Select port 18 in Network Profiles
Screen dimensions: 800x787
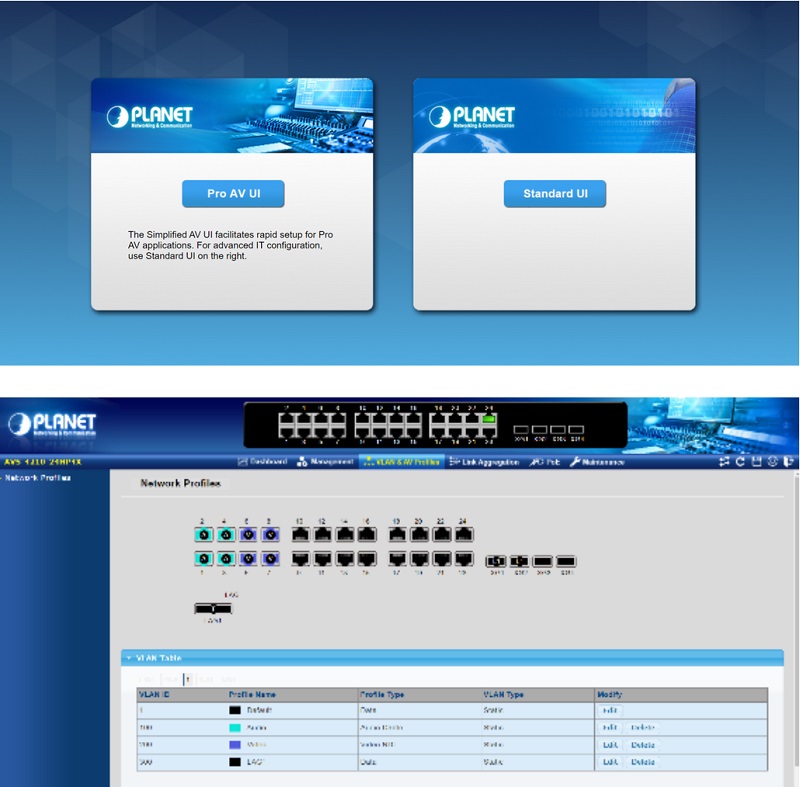pyautogui.click(x=397, y=535)
